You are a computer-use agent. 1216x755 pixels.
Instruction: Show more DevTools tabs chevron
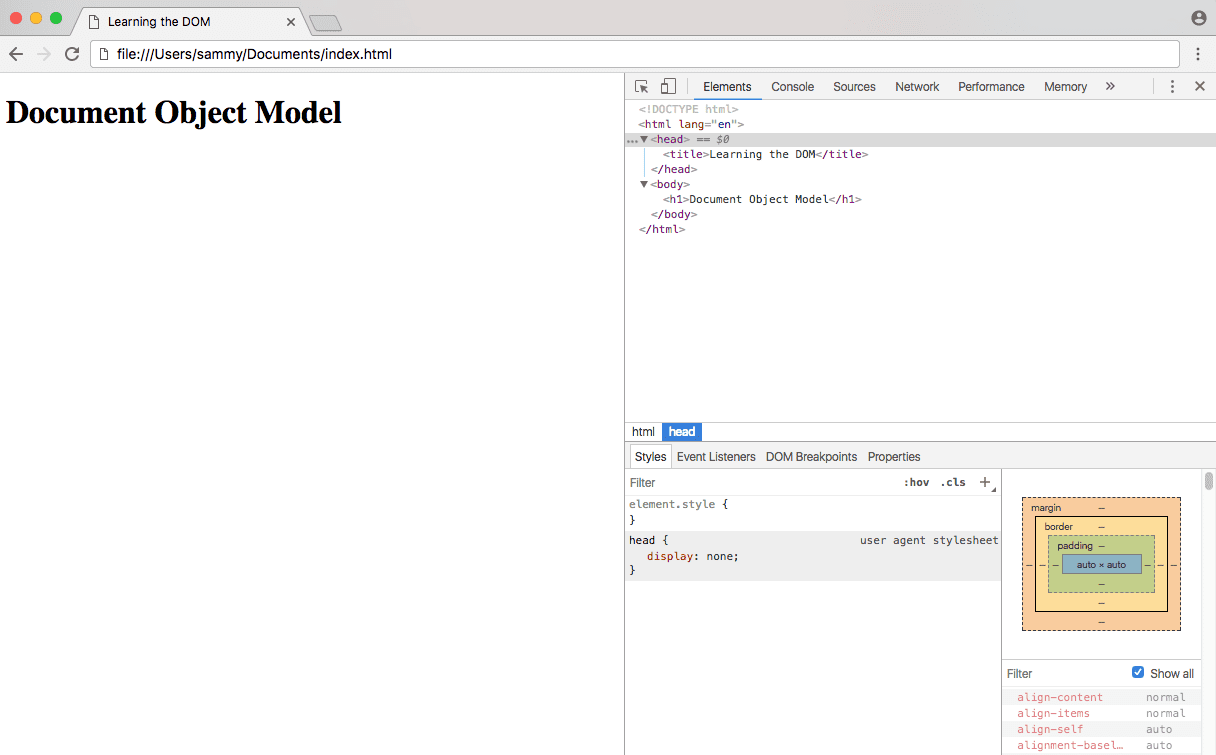pos(1110,87)
